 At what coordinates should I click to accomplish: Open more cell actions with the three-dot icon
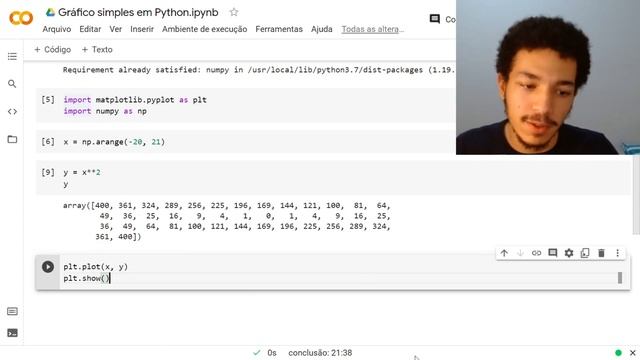pos(618,253)
